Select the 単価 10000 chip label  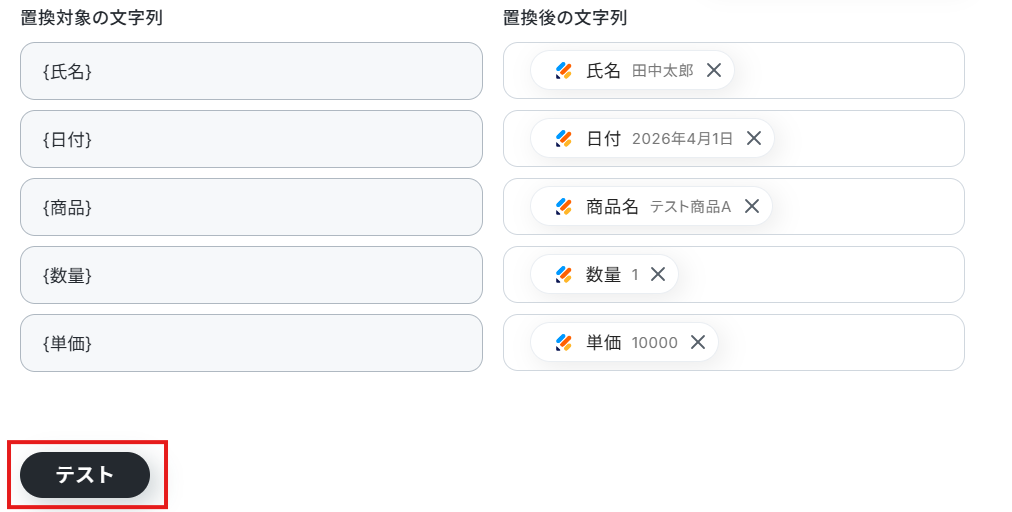[x=630, y=343]
